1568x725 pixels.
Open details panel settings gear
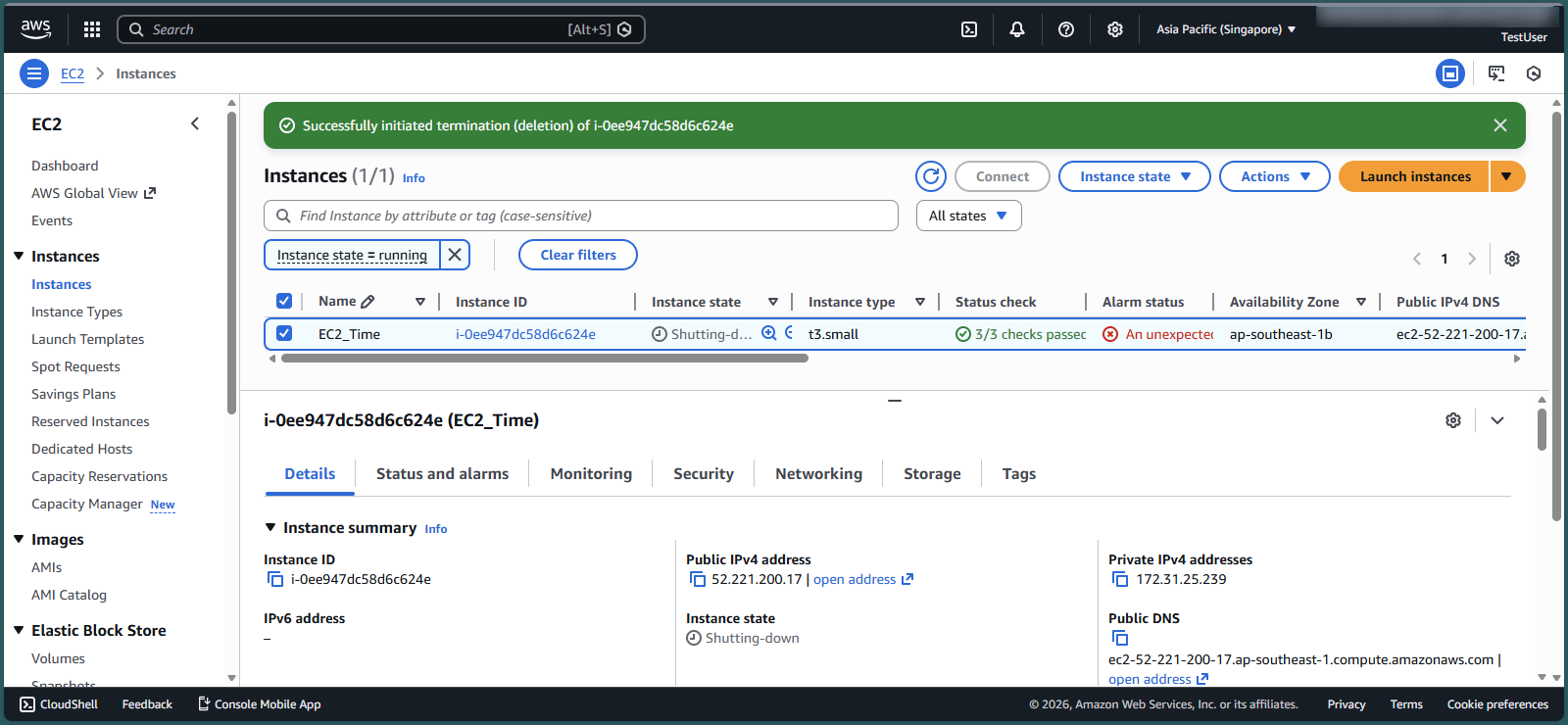(x=1453, y=420)
